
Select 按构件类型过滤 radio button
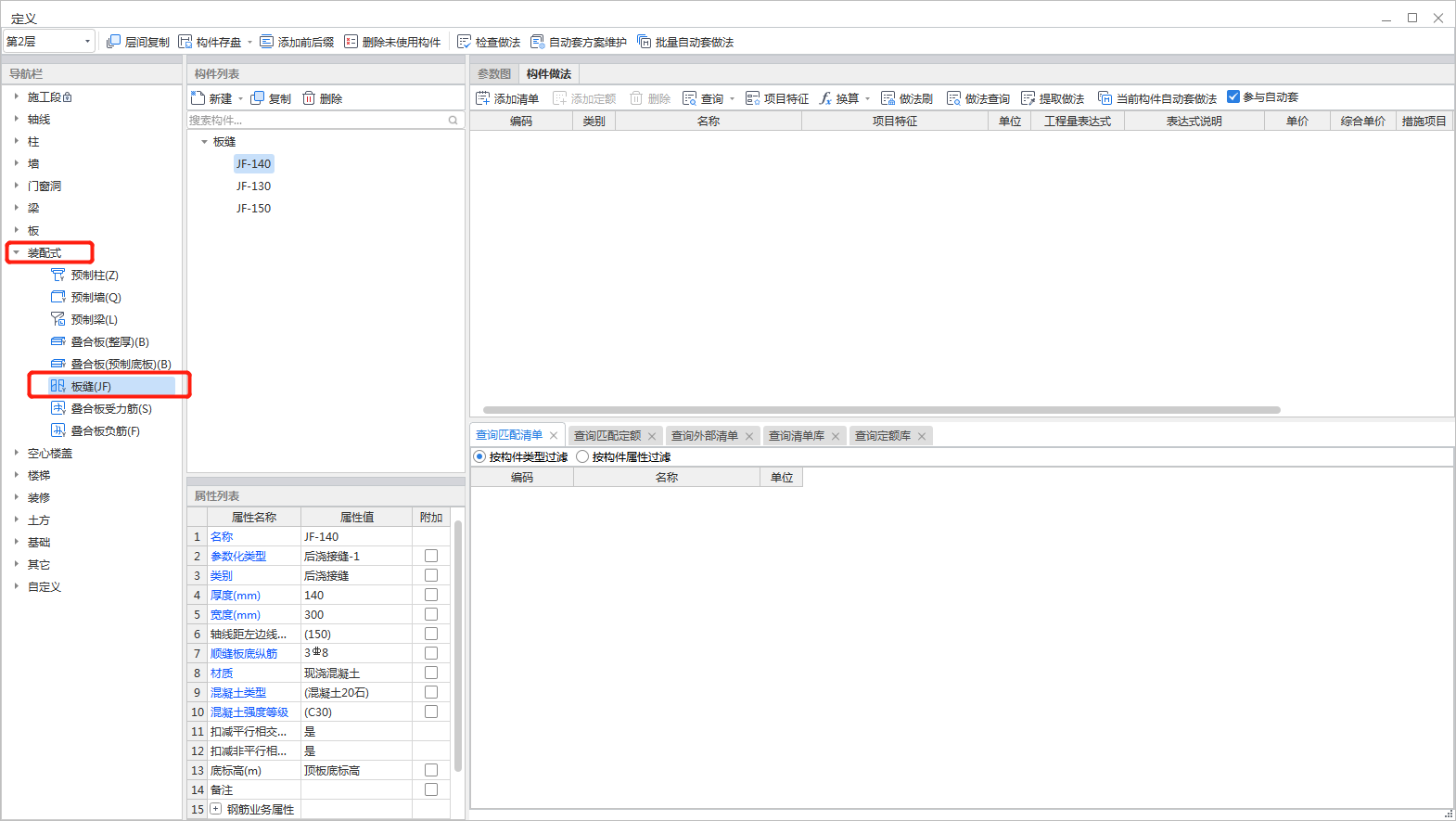[x=479, y=456]
